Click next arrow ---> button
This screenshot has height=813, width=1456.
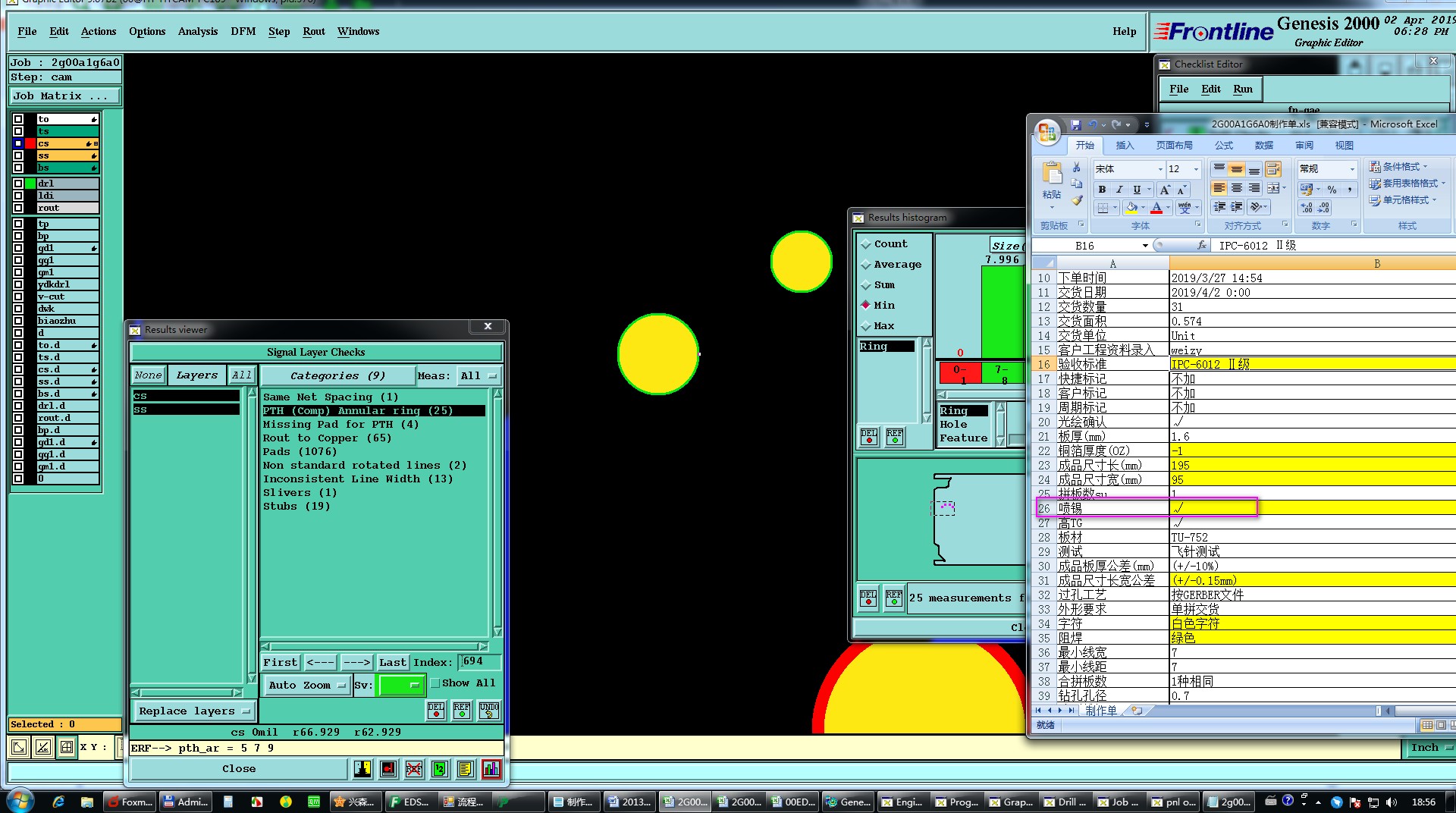[x=356, y=663]
